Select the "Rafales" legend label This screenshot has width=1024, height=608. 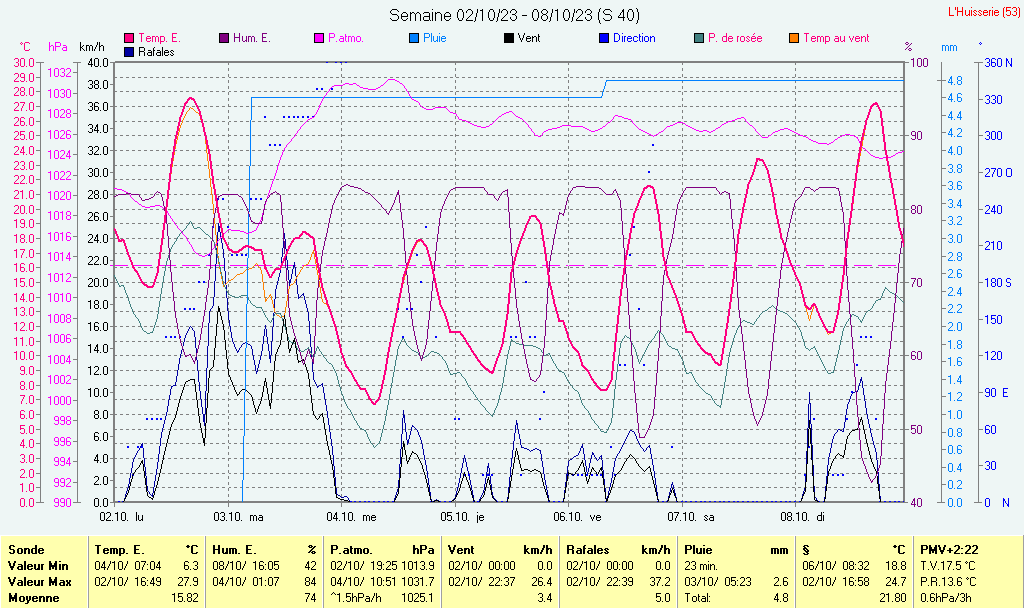(156, 52)
